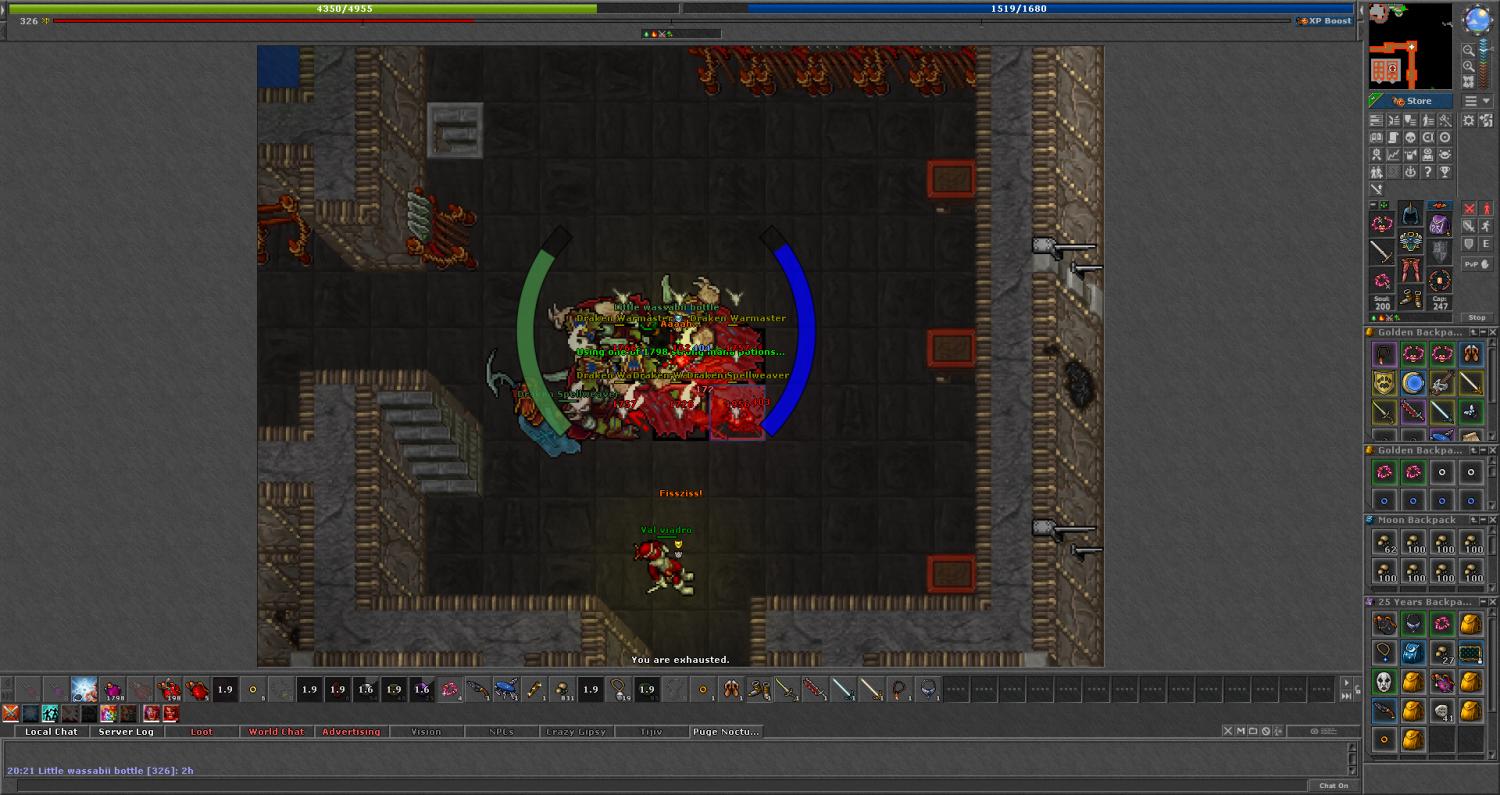Open the scroll quest log icon

(x=1393, y=138)
